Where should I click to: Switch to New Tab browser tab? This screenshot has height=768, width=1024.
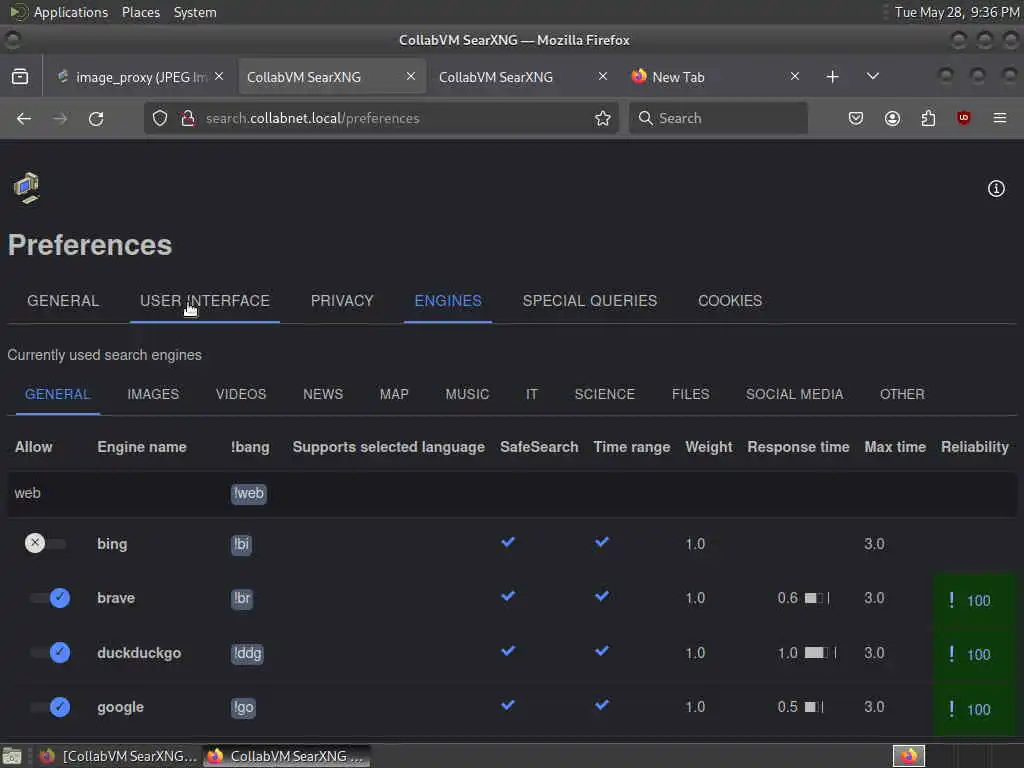[715, 76]
